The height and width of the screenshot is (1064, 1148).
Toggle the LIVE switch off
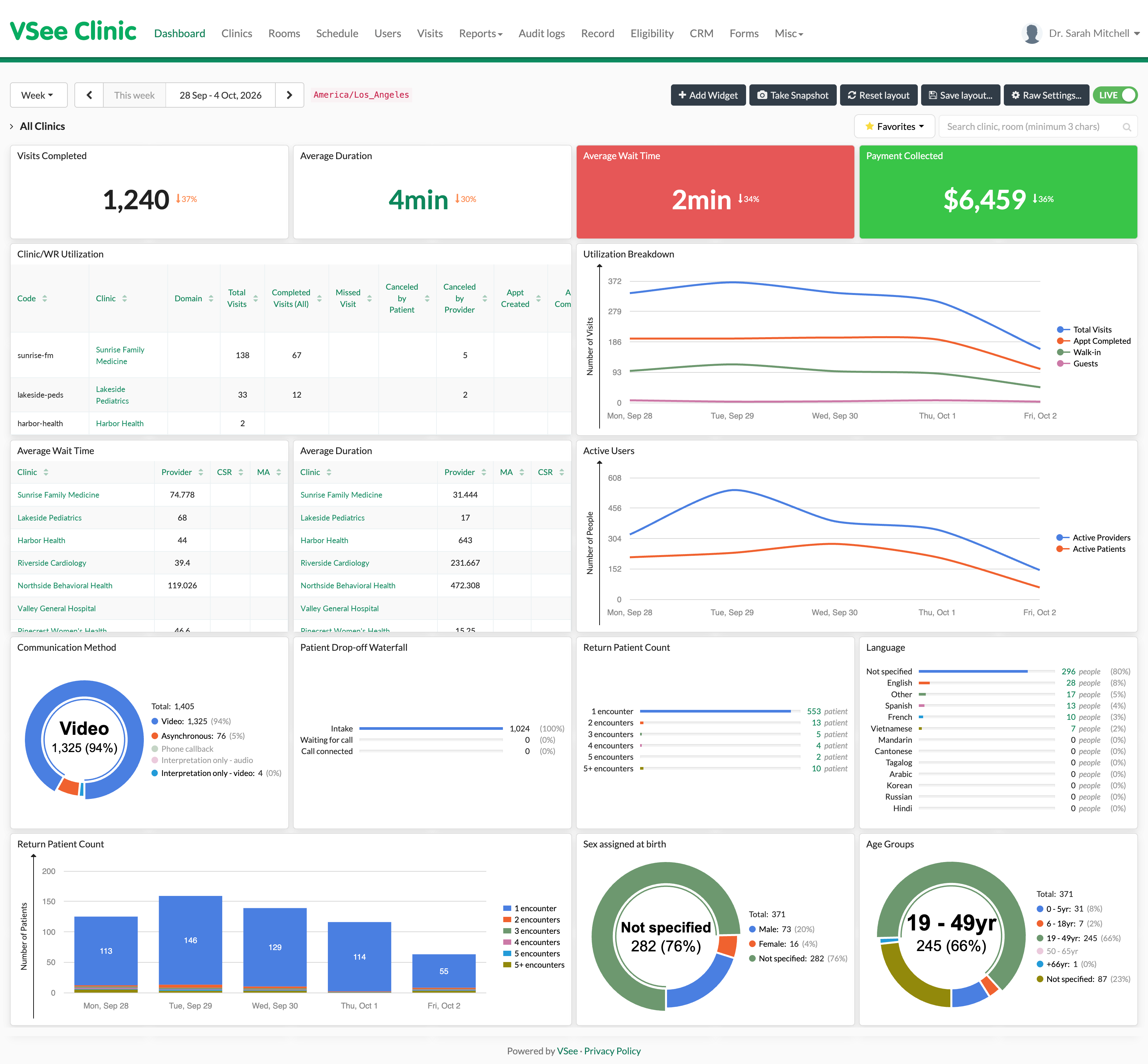(1115, 95)
